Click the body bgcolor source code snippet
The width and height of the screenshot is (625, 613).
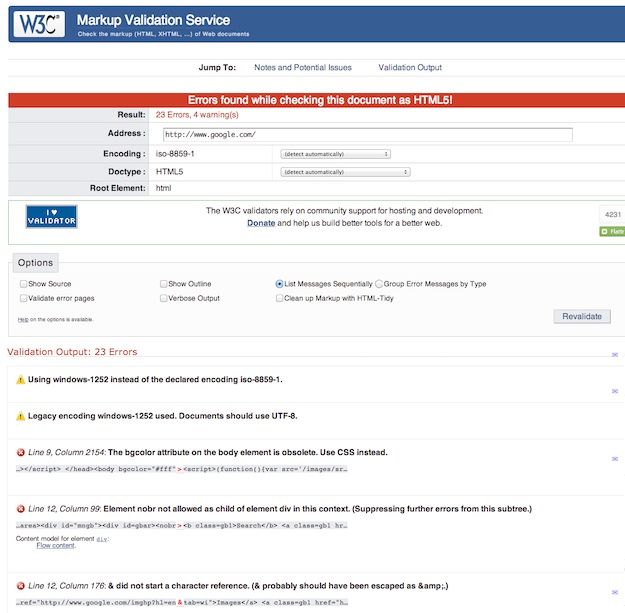[181, 469]
